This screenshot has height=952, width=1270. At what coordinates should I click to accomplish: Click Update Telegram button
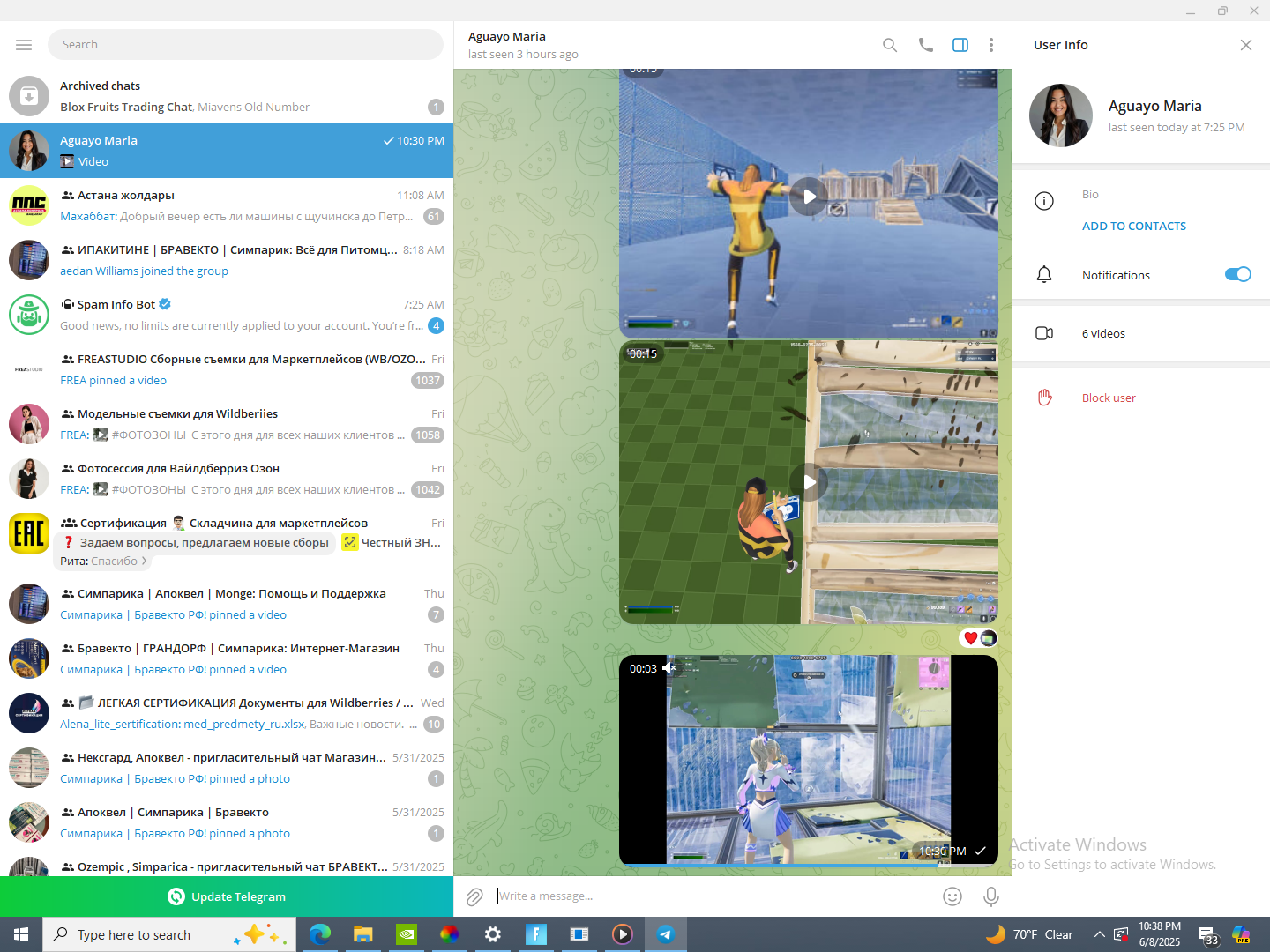click(227, 896)
